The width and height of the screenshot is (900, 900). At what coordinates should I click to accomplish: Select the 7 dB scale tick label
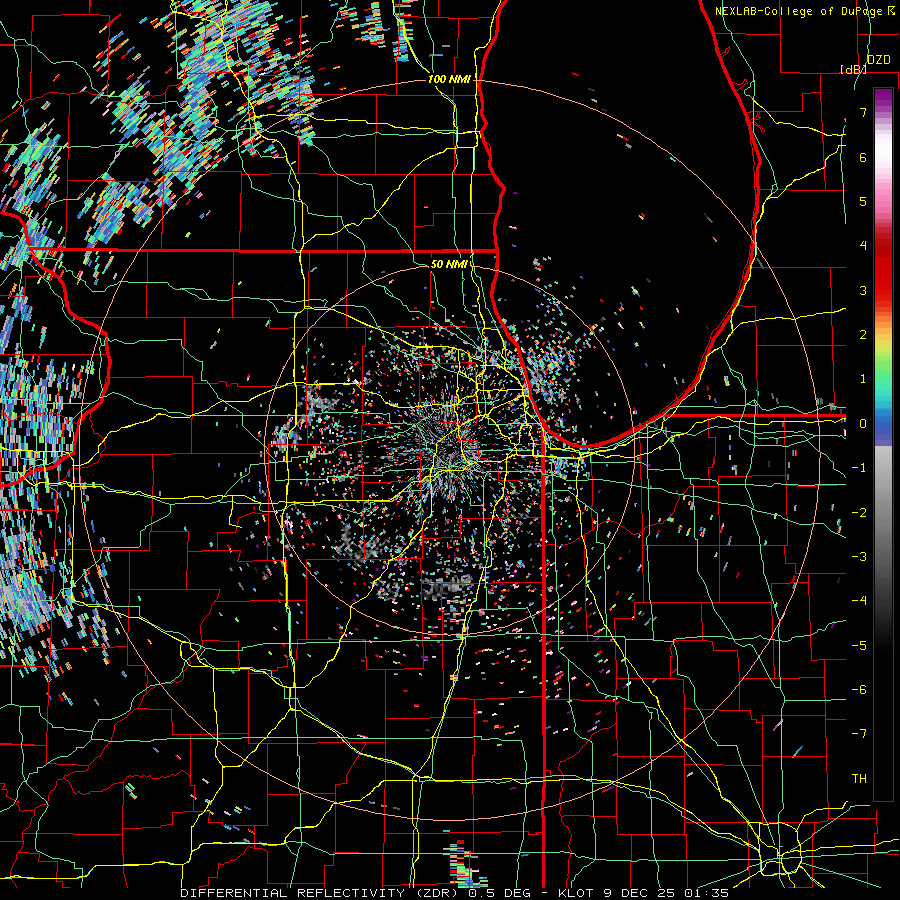[863, 112]
